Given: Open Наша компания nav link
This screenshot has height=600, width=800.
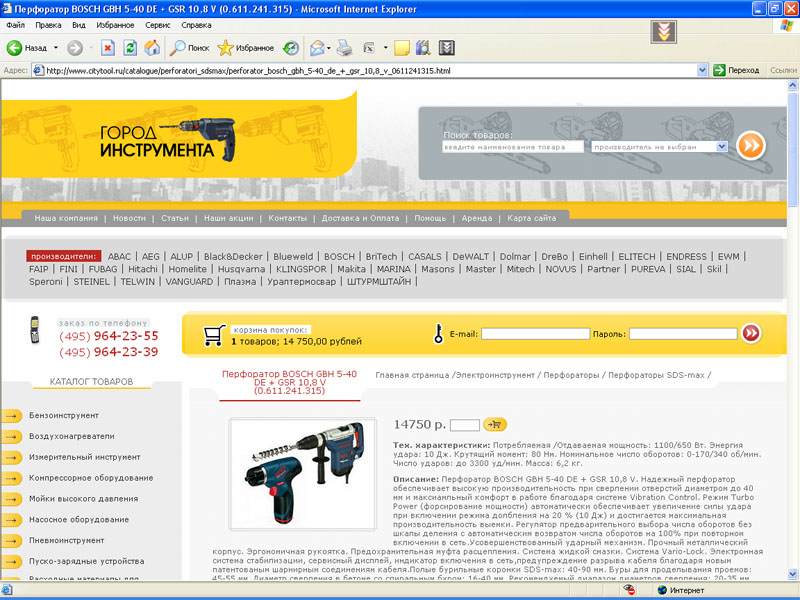Looking at the screenshot, I should tap(66, 218).
